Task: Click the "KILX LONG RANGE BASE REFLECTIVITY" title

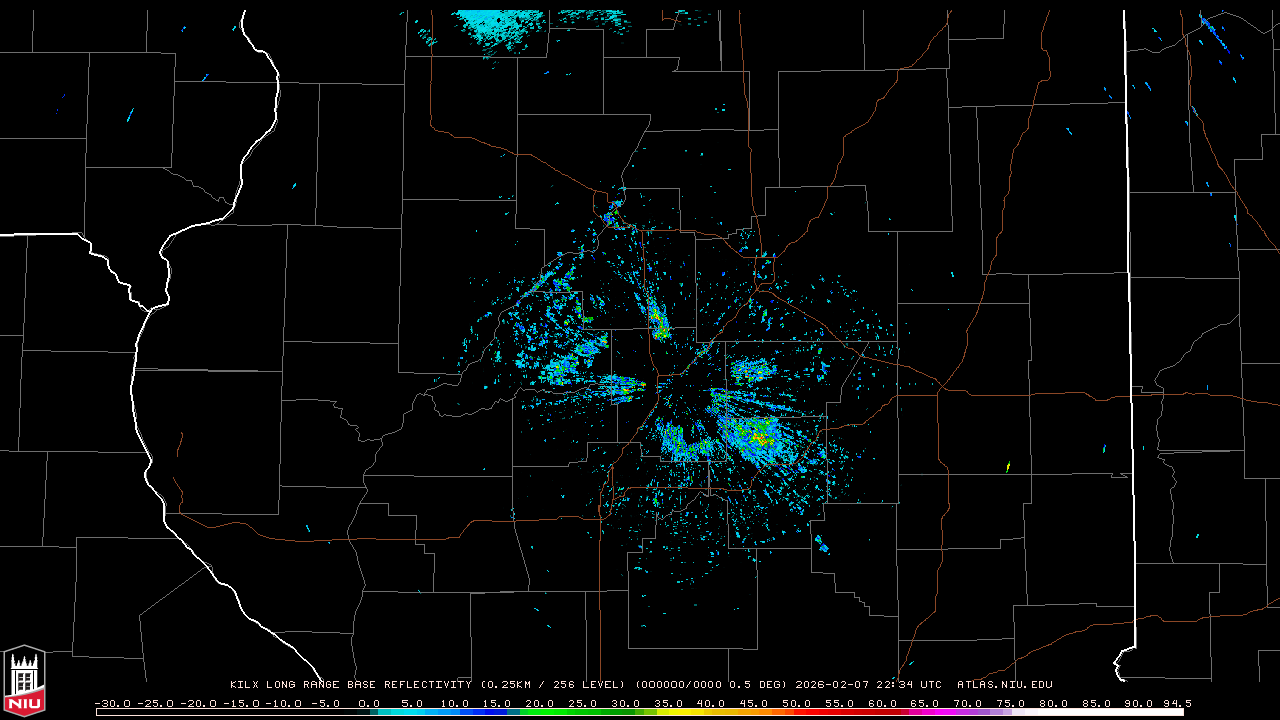Action: point(351,685)
